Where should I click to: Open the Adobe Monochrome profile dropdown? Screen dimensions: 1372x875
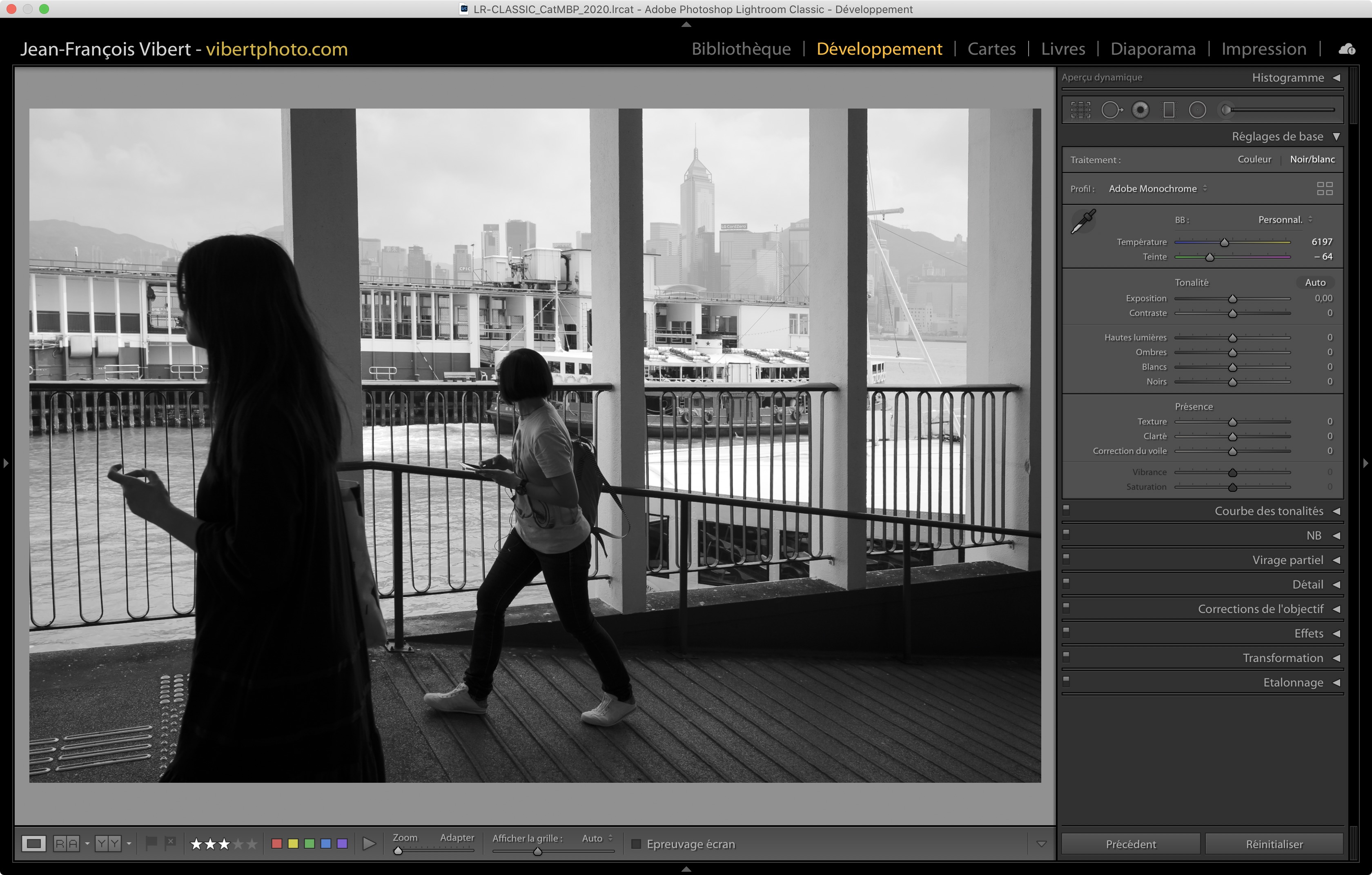1158,189
